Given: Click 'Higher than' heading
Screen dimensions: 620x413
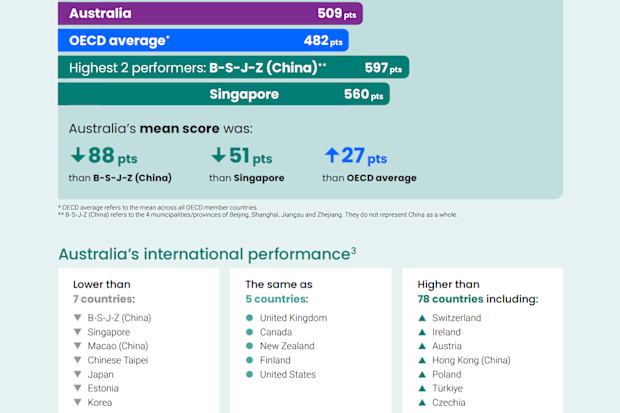Looking at the screenshot, I should tap(448, 284).
